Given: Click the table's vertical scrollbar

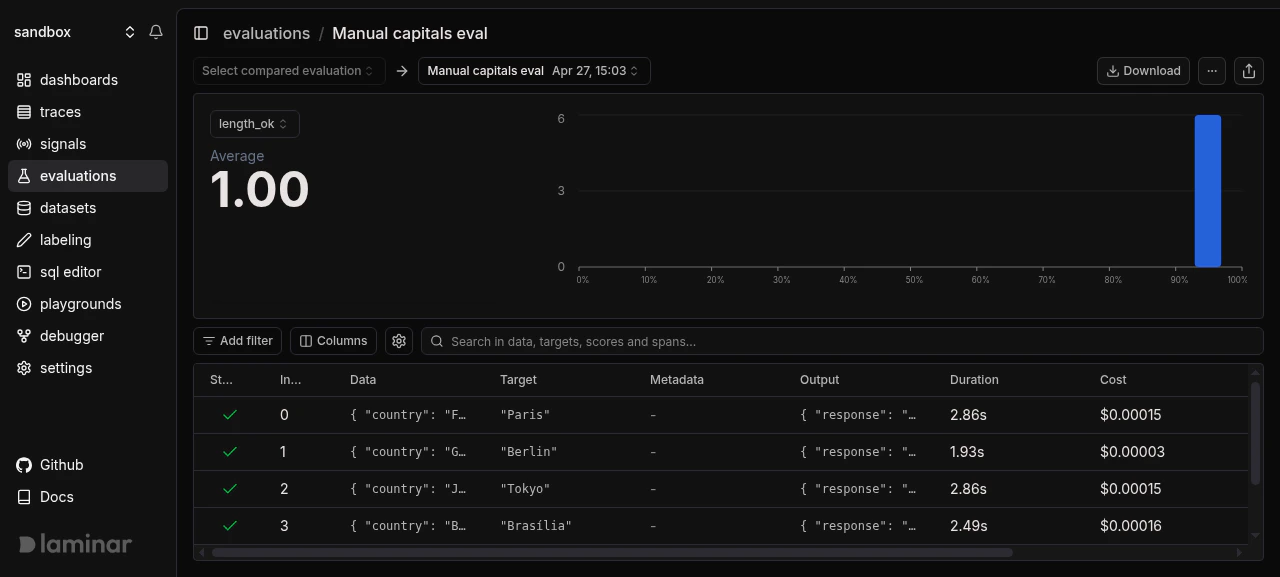Looking at the screenshot, I should (1256, 433).
